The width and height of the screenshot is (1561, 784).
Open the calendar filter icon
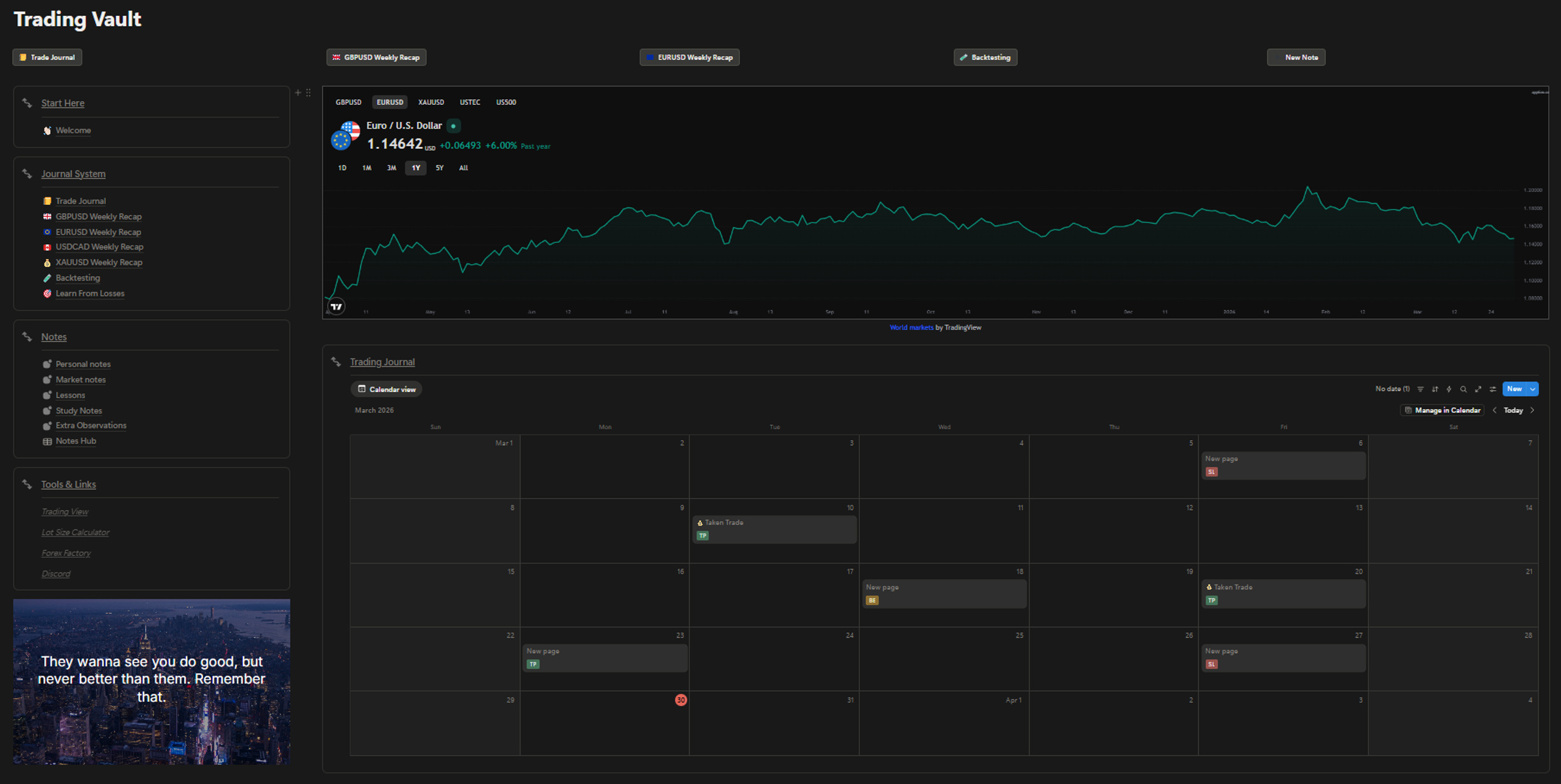pos(1420,389)
